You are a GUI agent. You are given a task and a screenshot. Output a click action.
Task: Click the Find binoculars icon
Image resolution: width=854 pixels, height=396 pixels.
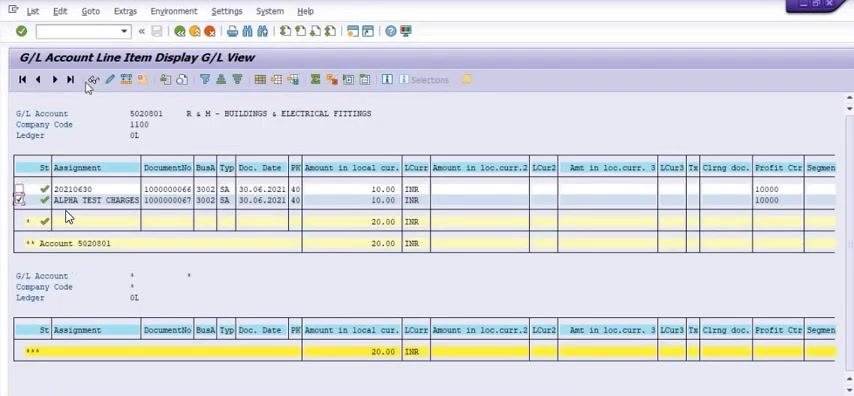pos(248,32)
